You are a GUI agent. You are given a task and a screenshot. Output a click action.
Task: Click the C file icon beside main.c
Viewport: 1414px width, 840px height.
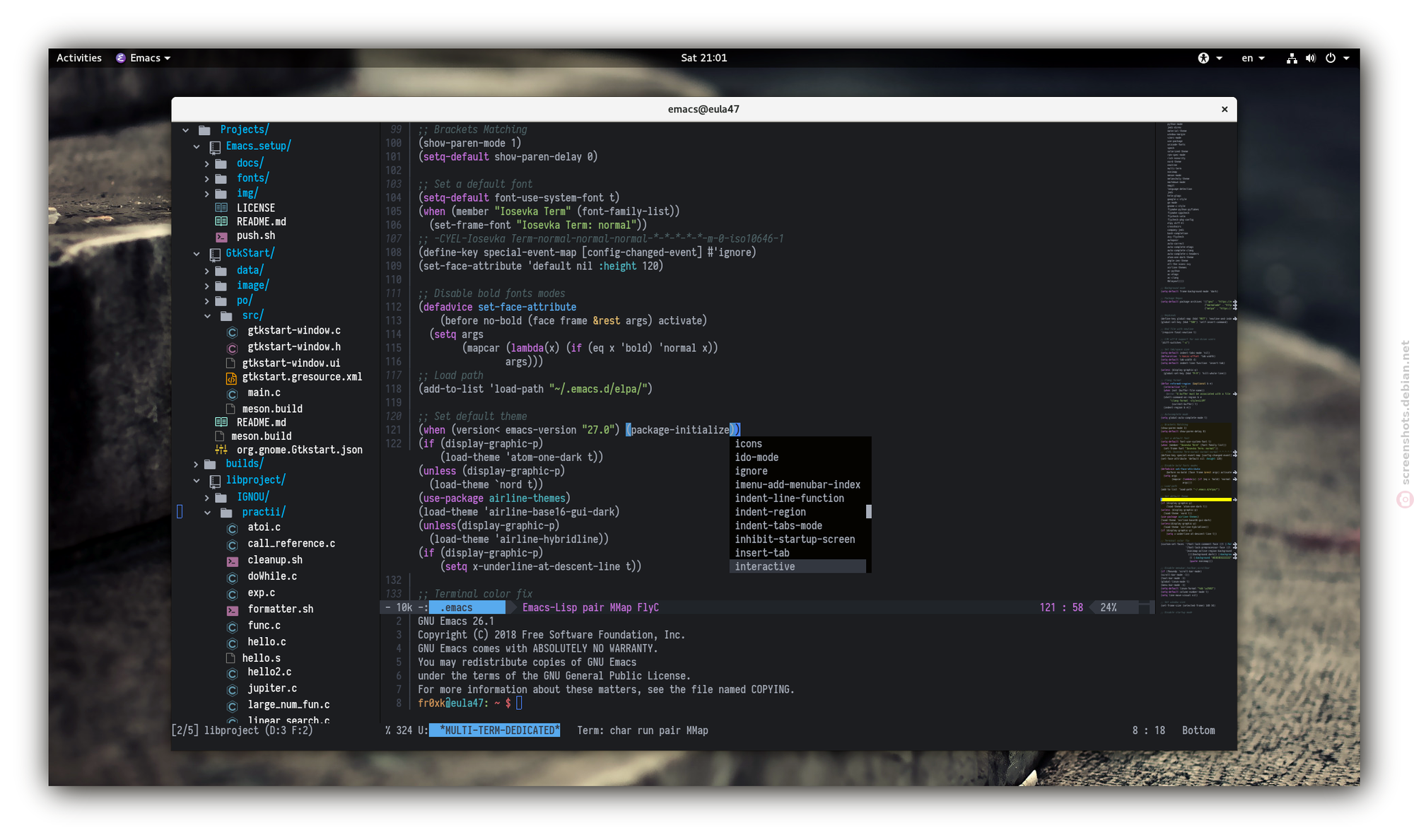[232, 394]
